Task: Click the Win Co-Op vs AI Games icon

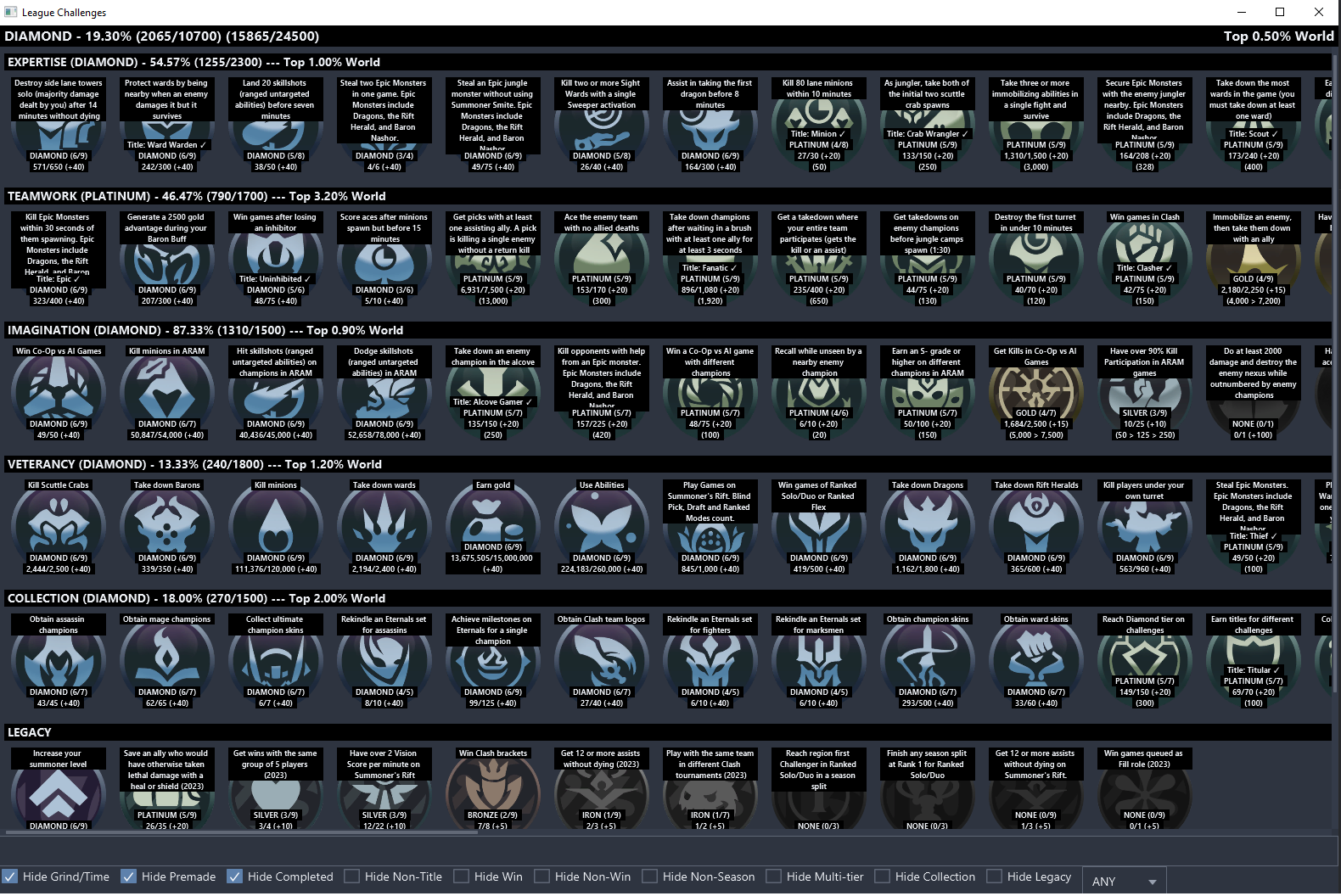Action: click(x=59, y=393)
